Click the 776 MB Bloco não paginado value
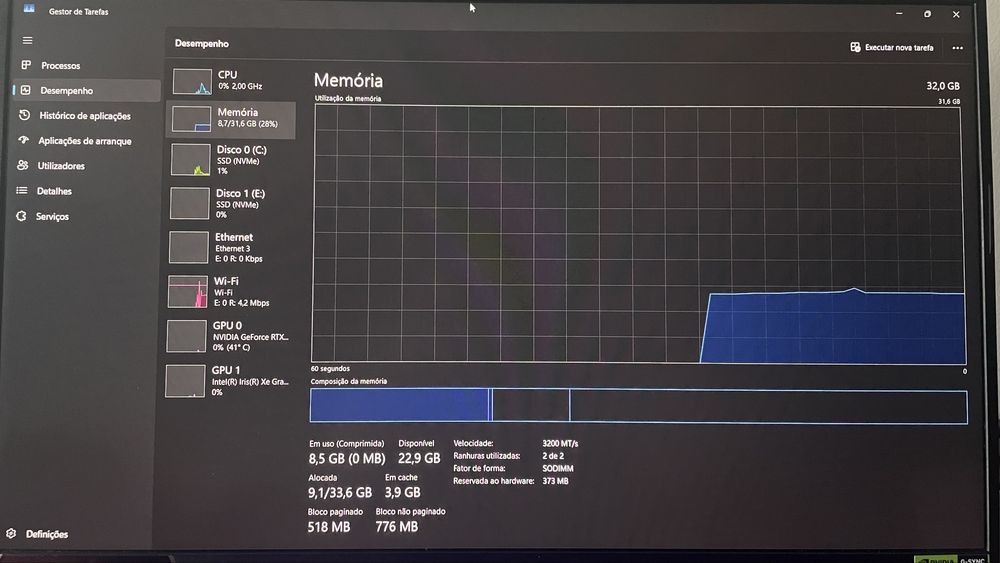 tap(396, 527)
